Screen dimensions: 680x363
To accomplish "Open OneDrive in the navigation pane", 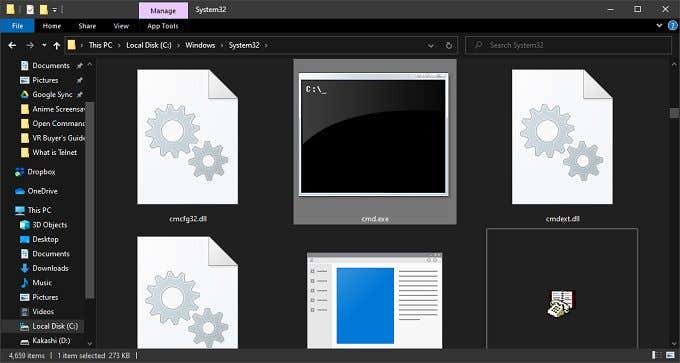I will [42, 191].
